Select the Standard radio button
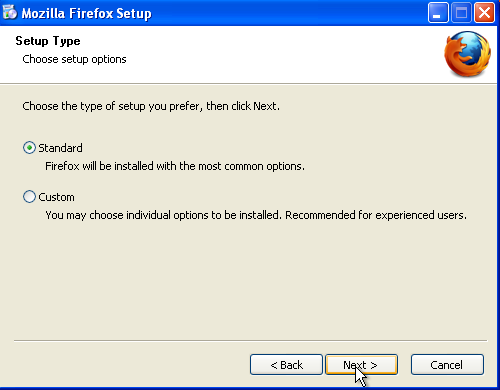500x390 pixels. (29, 148)
